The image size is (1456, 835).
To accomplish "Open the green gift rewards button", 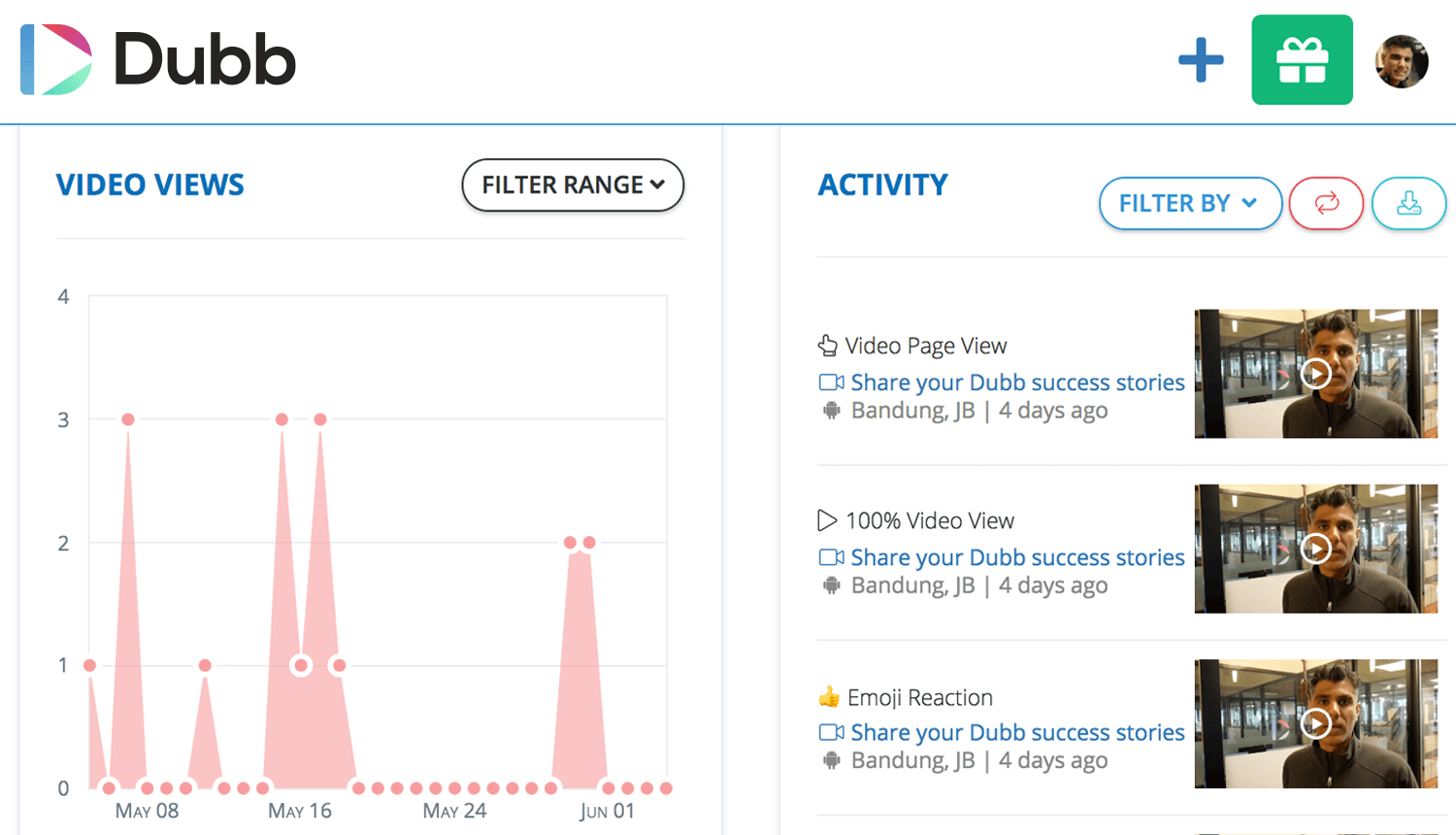I will click(x=1302, y=60).
